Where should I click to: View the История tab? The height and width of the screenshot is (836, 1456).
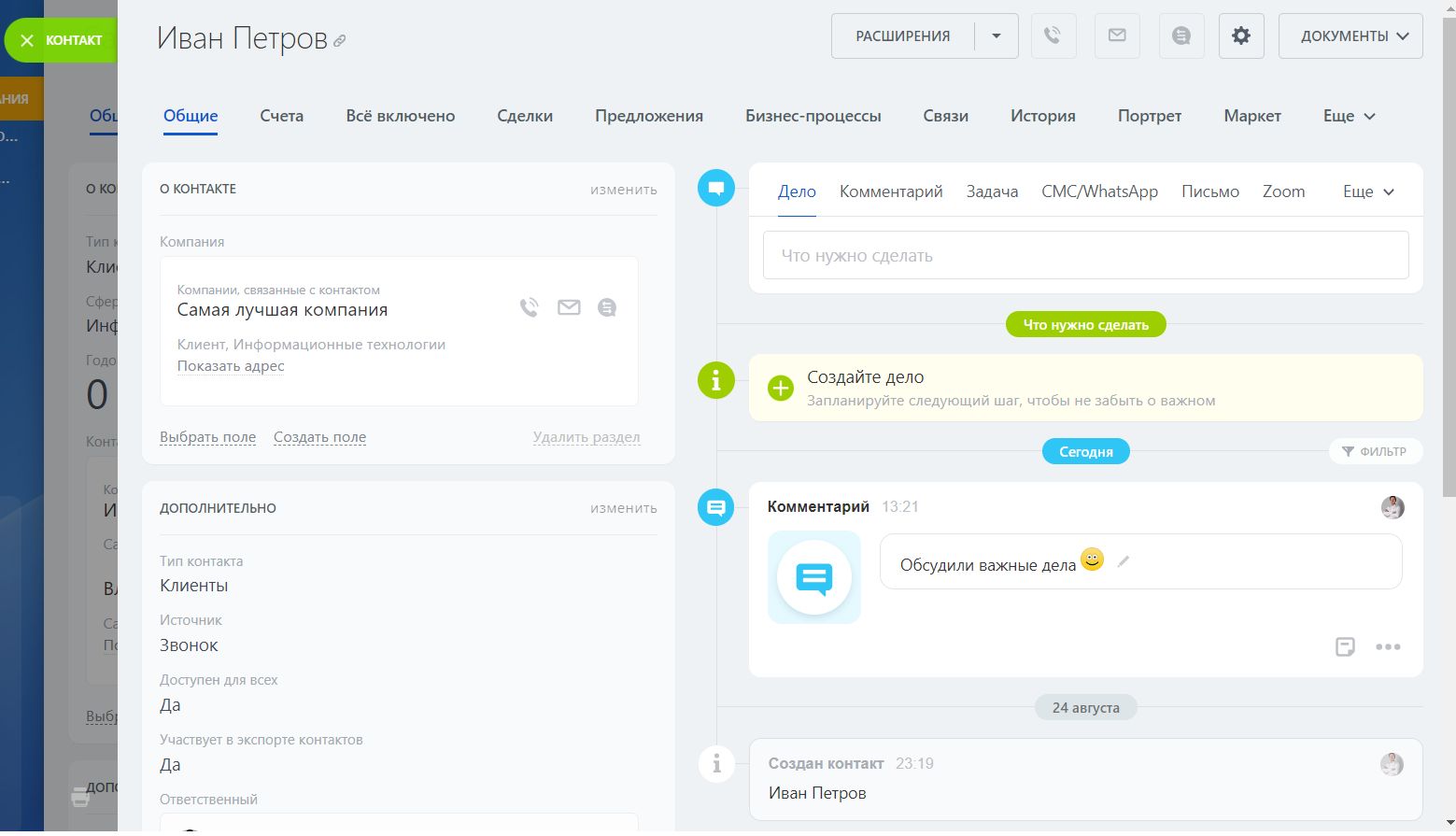point(1043,116)
